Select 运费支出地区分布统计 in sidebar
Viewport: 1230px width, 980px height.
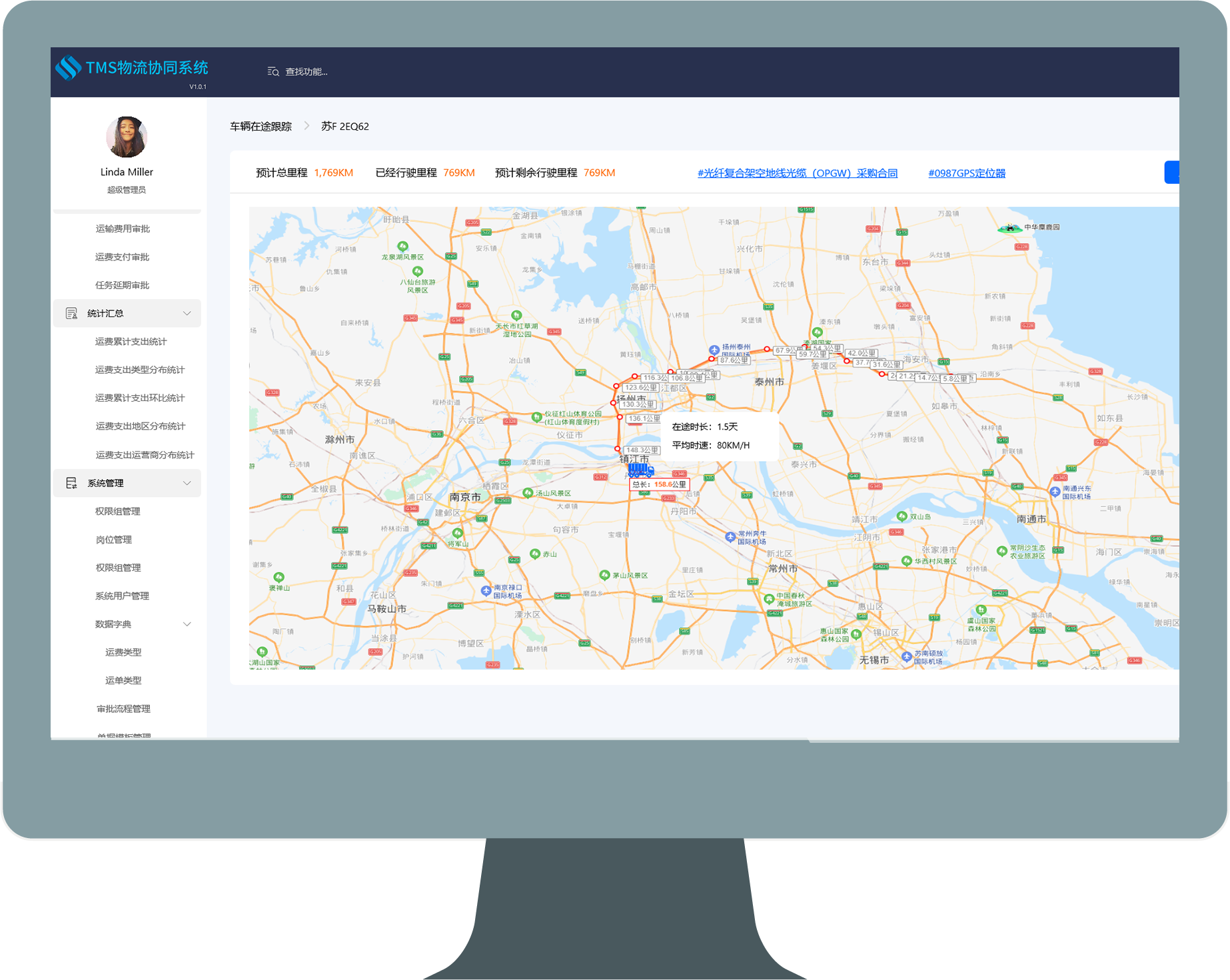pos(141,426)
